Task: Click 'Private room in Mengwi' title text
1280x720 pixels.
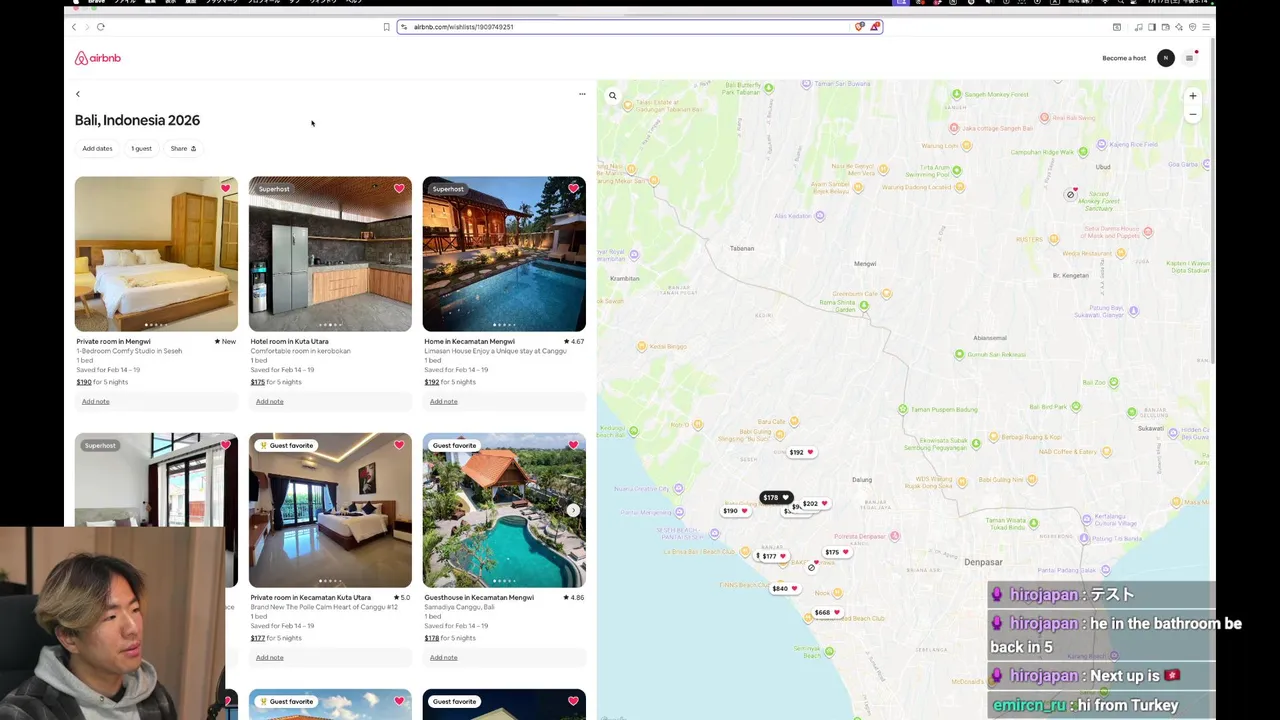Action: tap(113, 341)
